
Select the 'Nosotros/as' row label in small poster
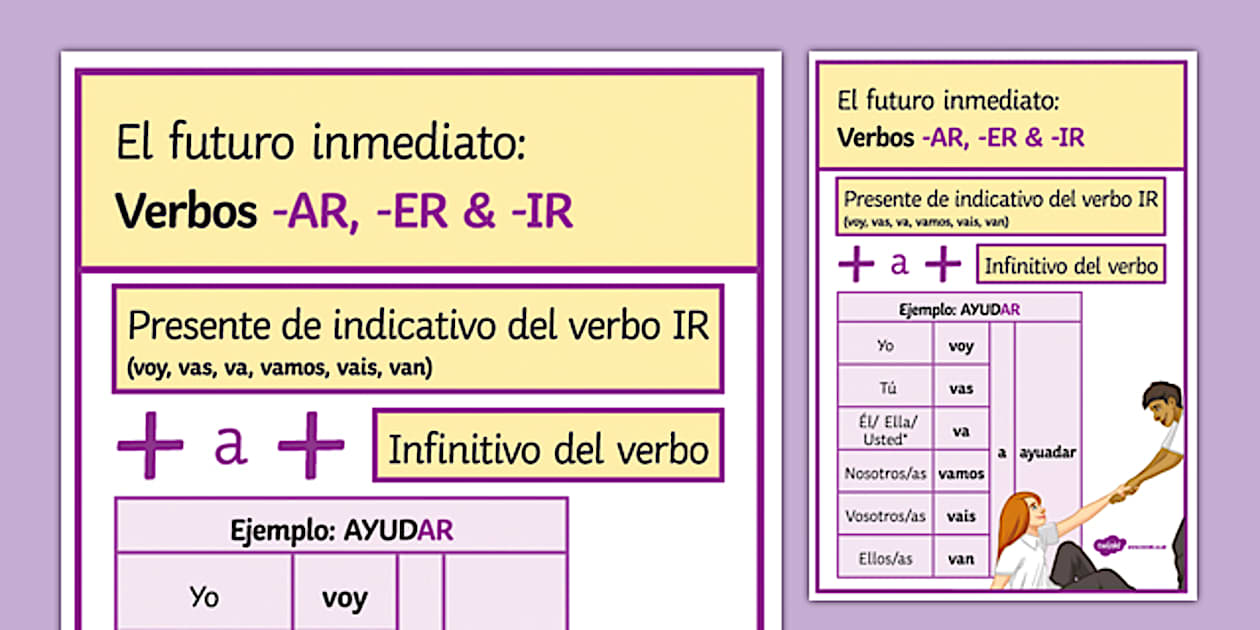(x=885, y=473)
